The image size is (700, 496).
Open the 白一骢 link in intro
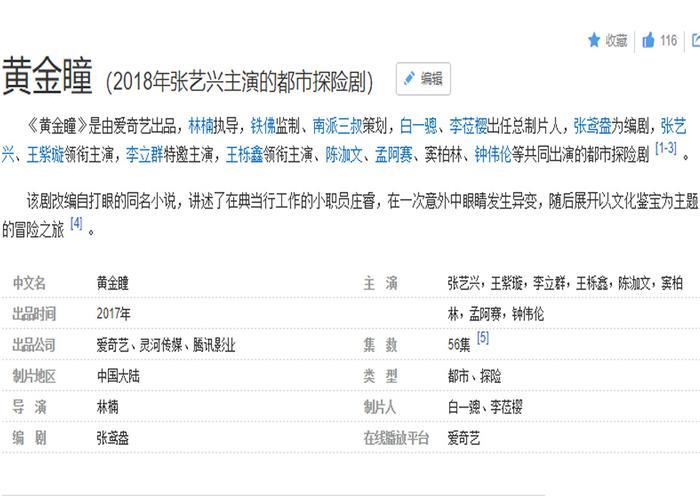coord(418,126)
